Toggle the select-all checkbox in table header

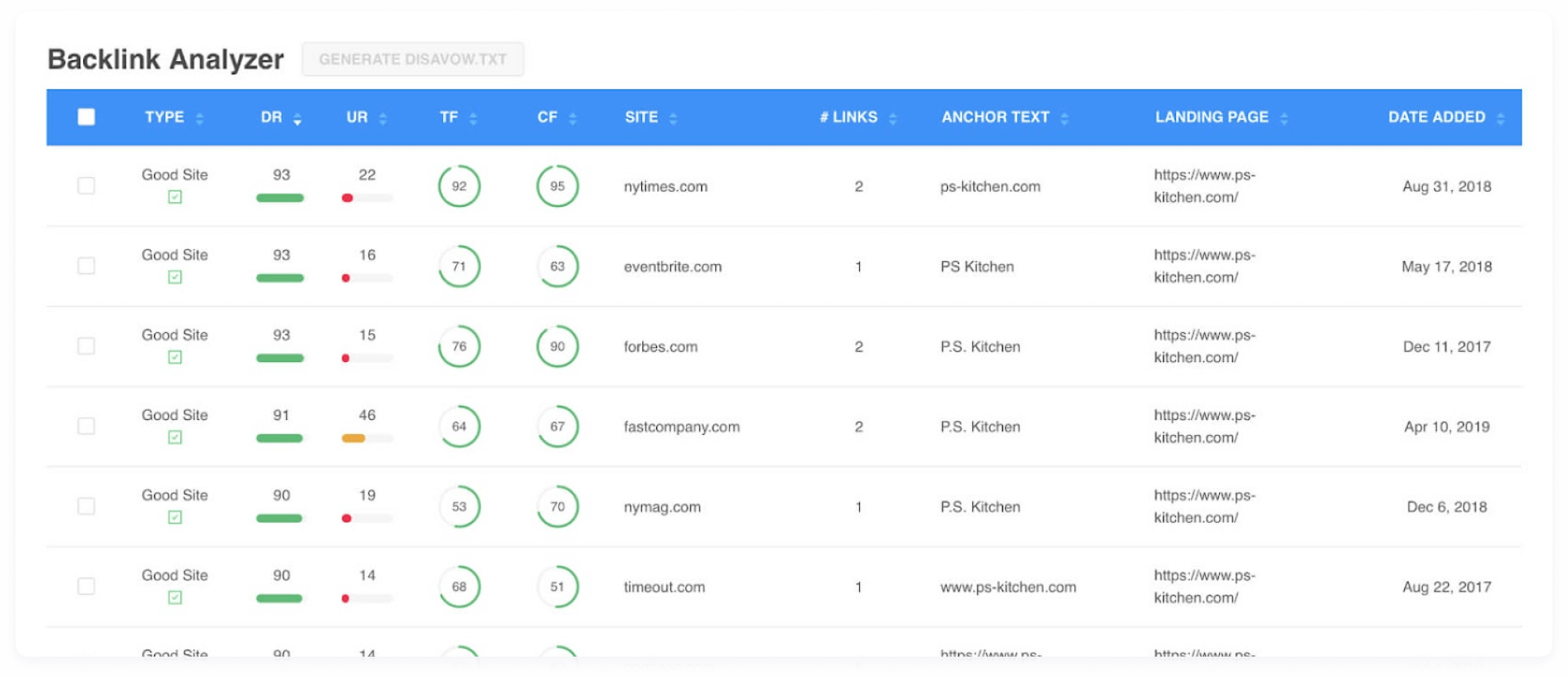pos(86,118)
